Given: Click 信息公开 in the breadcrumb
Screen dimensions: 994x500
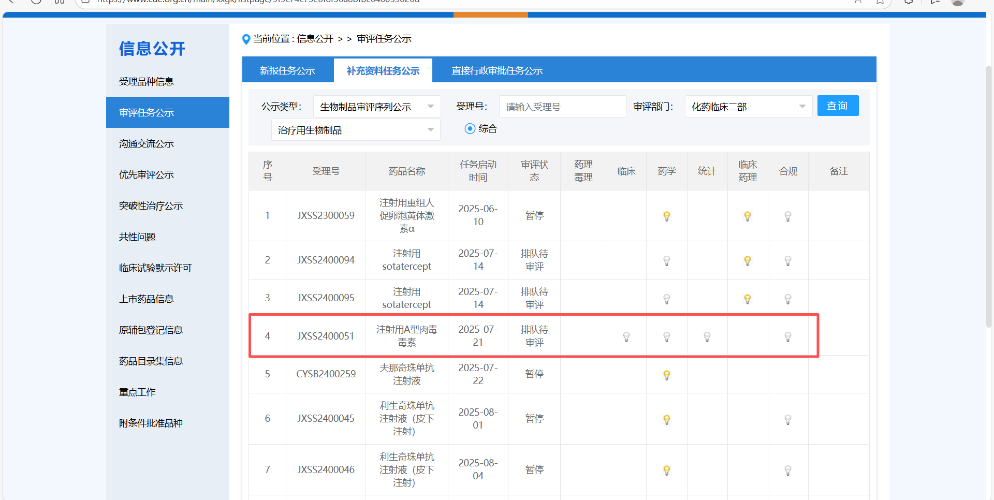Looking at the screenshot, I should pyautogui.click(x=314, y=39).
